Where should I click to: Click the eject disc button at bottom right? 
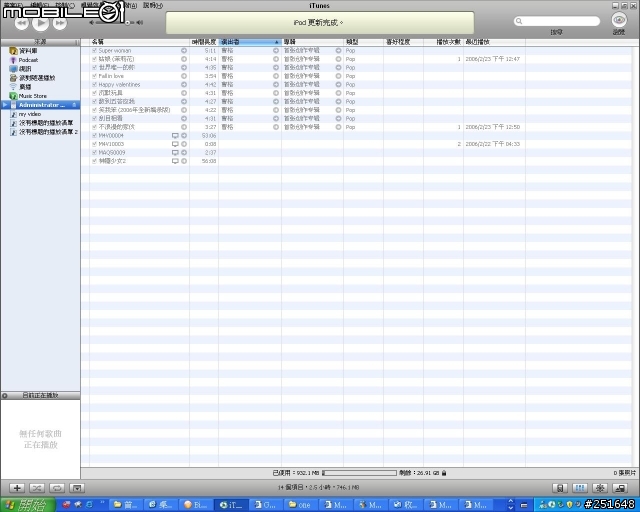point(620,488)
